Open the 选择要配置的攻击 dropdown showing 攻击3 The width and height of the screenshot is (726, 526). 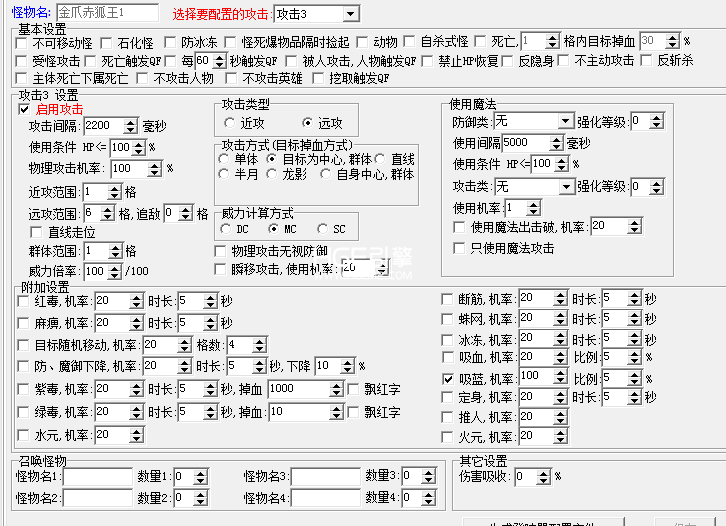349,13
